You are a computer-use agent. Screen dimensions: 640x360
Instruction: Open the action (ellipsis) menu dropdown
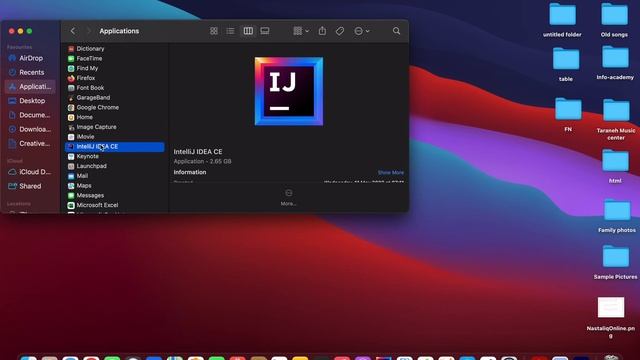(361, 31)
